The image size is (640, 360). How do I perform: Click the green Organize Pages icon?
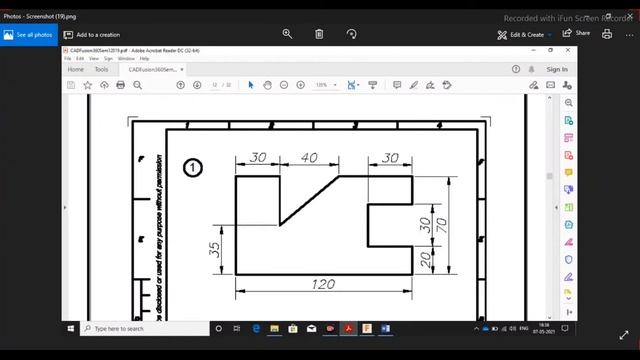569,207
